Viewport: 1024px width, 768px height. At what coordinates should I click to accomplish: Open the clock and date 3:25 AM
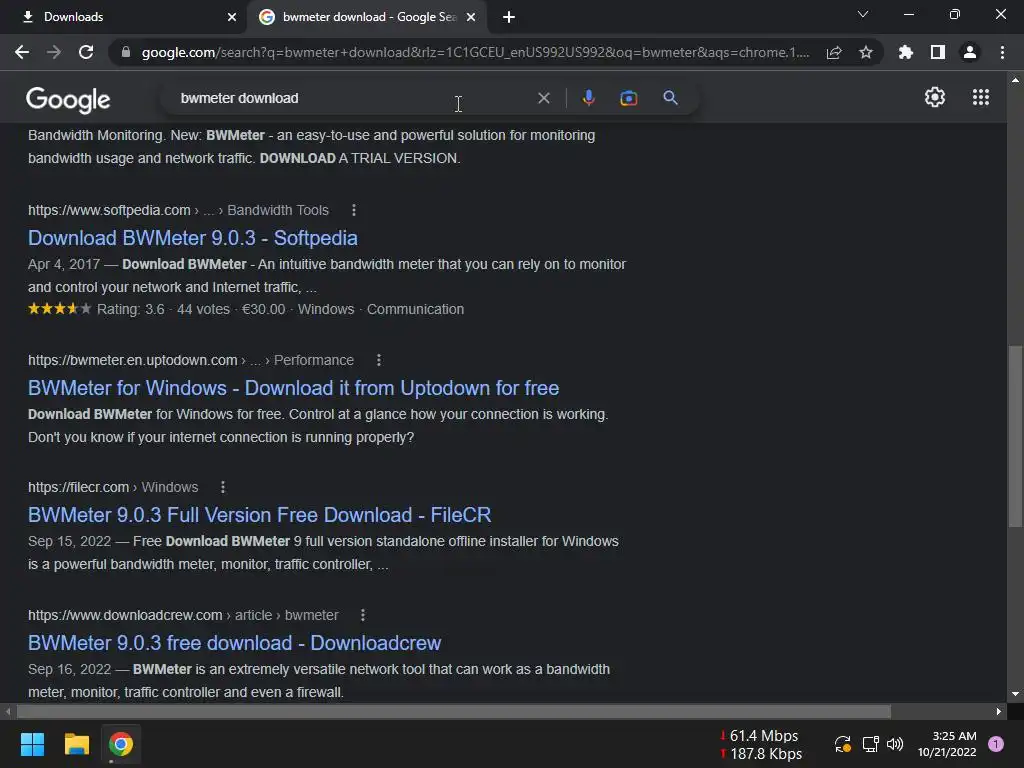[x=947, y=744]
